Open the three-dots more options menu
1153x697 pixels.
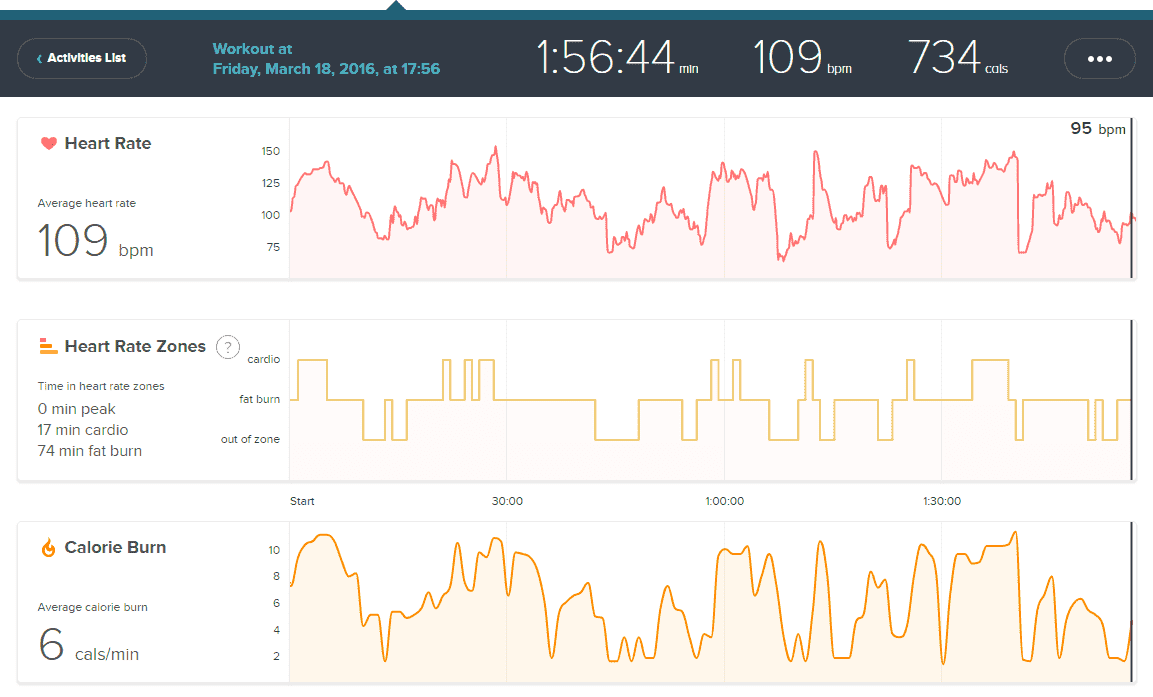1099,59
